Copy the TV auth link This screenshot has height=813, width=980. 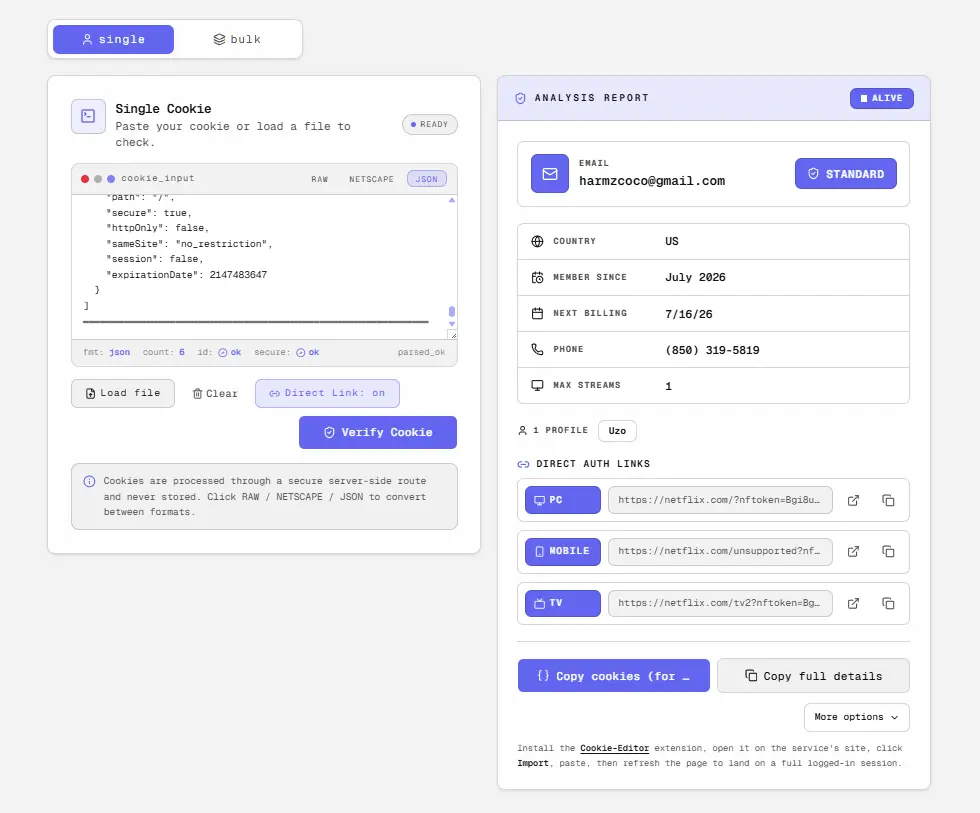(x=888, y=603)
